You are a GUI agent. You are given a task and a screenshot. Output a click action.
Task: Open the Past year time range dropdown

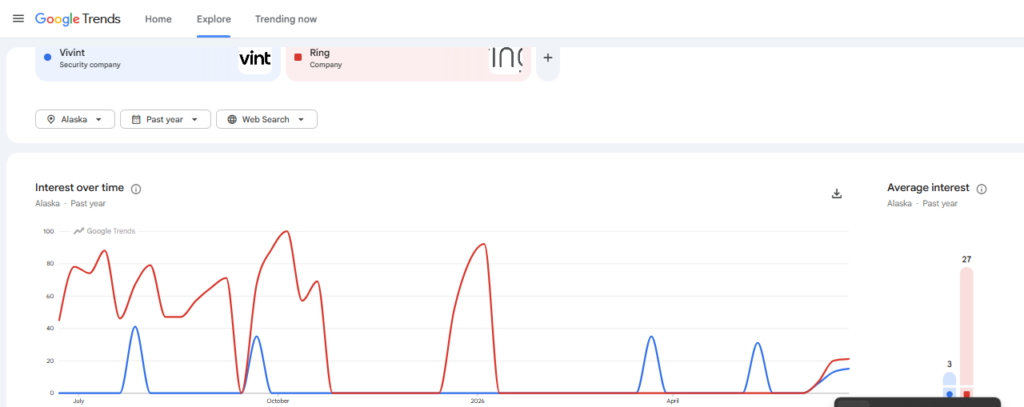pyautogui.click(x=165, y=120)
